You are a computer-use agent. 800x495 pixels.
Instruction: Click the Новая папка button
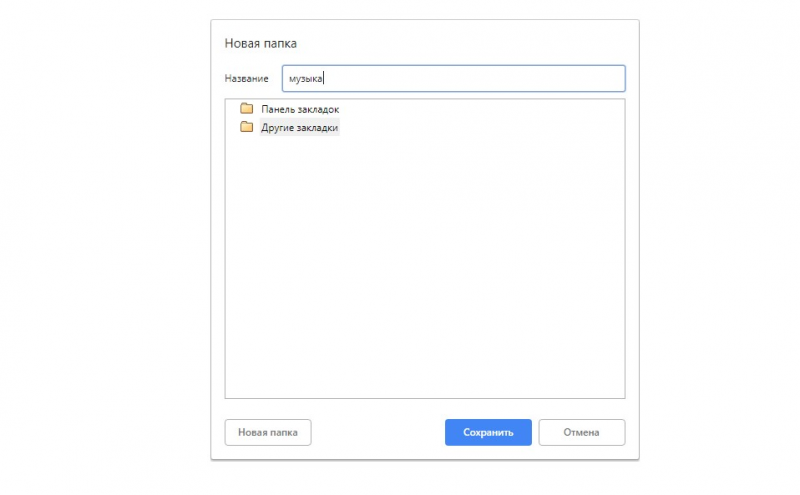pos(268,432)
